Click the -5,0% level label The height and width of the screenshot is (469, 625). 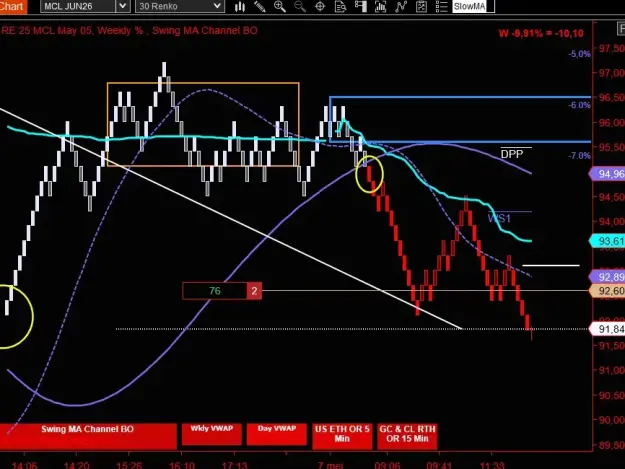[579, 54]
